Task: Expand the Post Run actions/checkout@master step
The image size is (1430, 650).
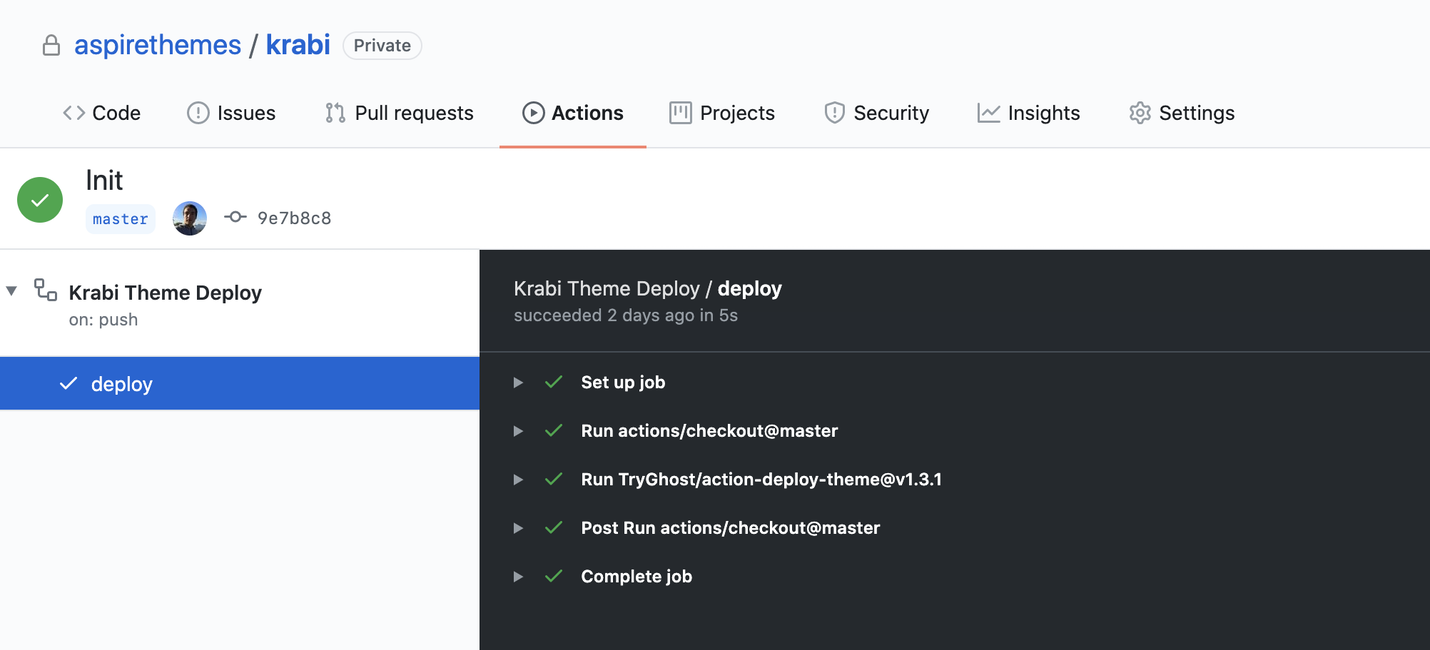Action: click(518, 528)
